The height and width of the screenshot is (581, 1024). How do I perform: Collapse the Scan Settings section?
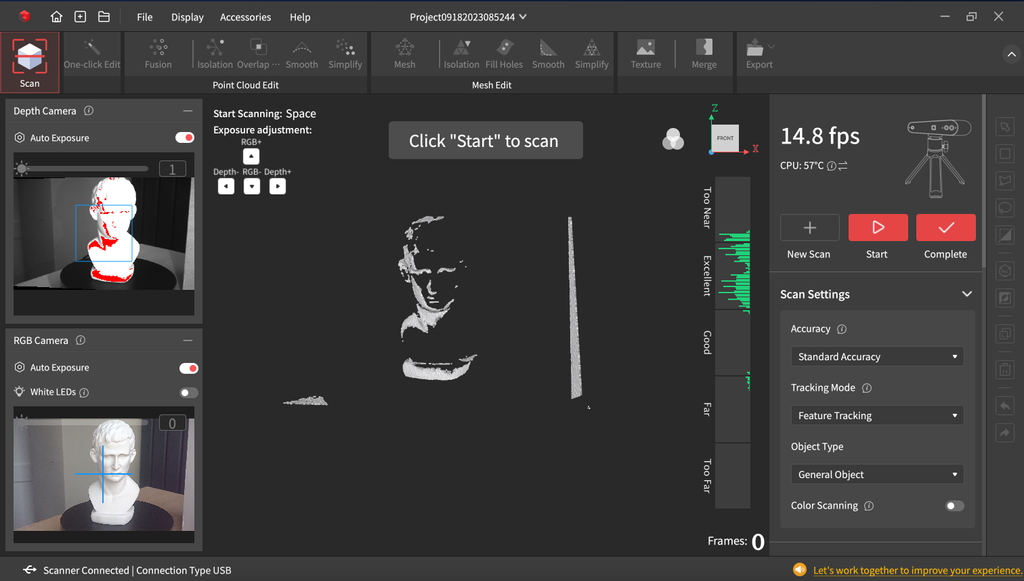click(x=965, y=293)
